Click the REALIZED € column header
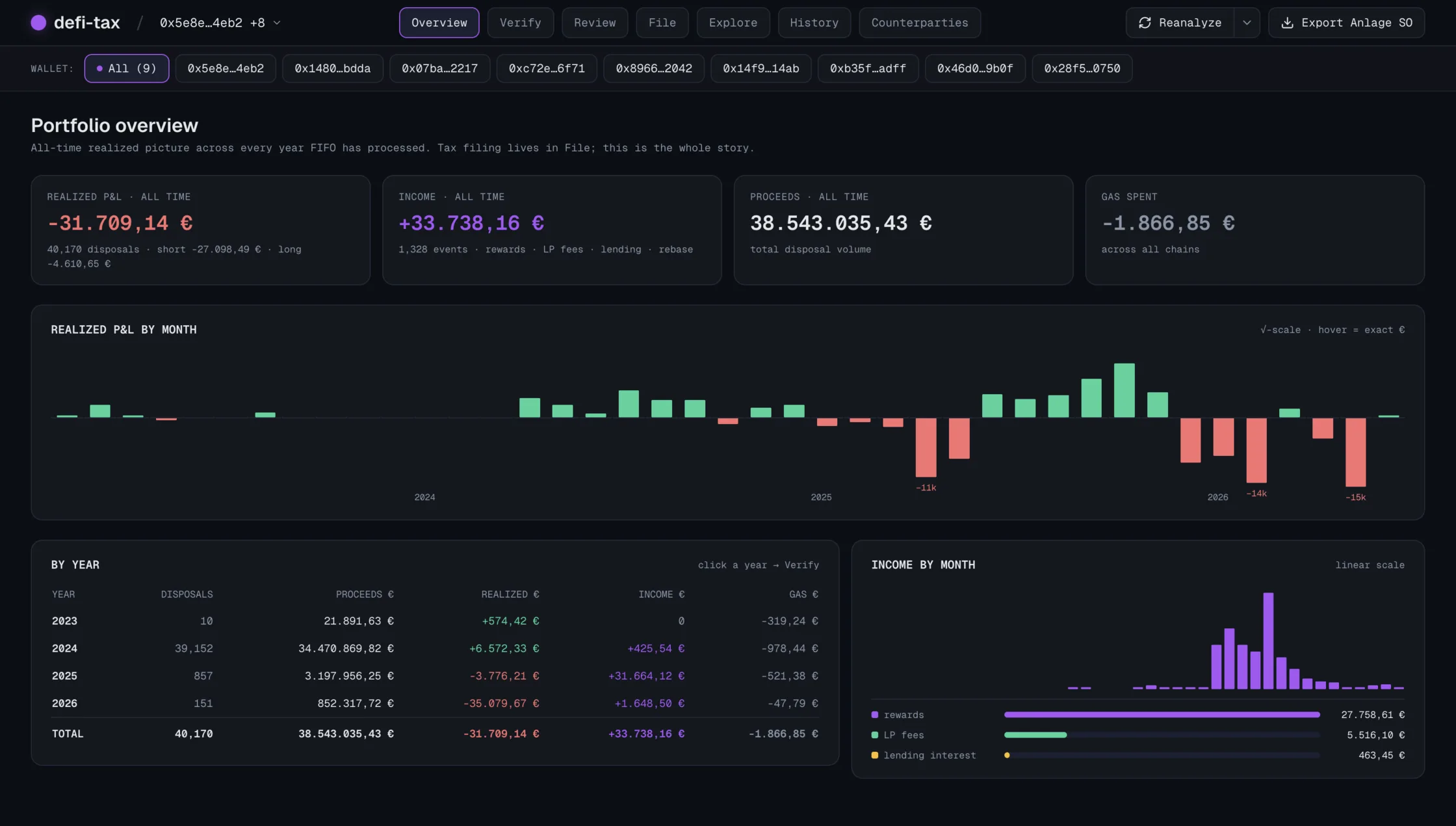Screen dimensions: 1456x826 510,594
